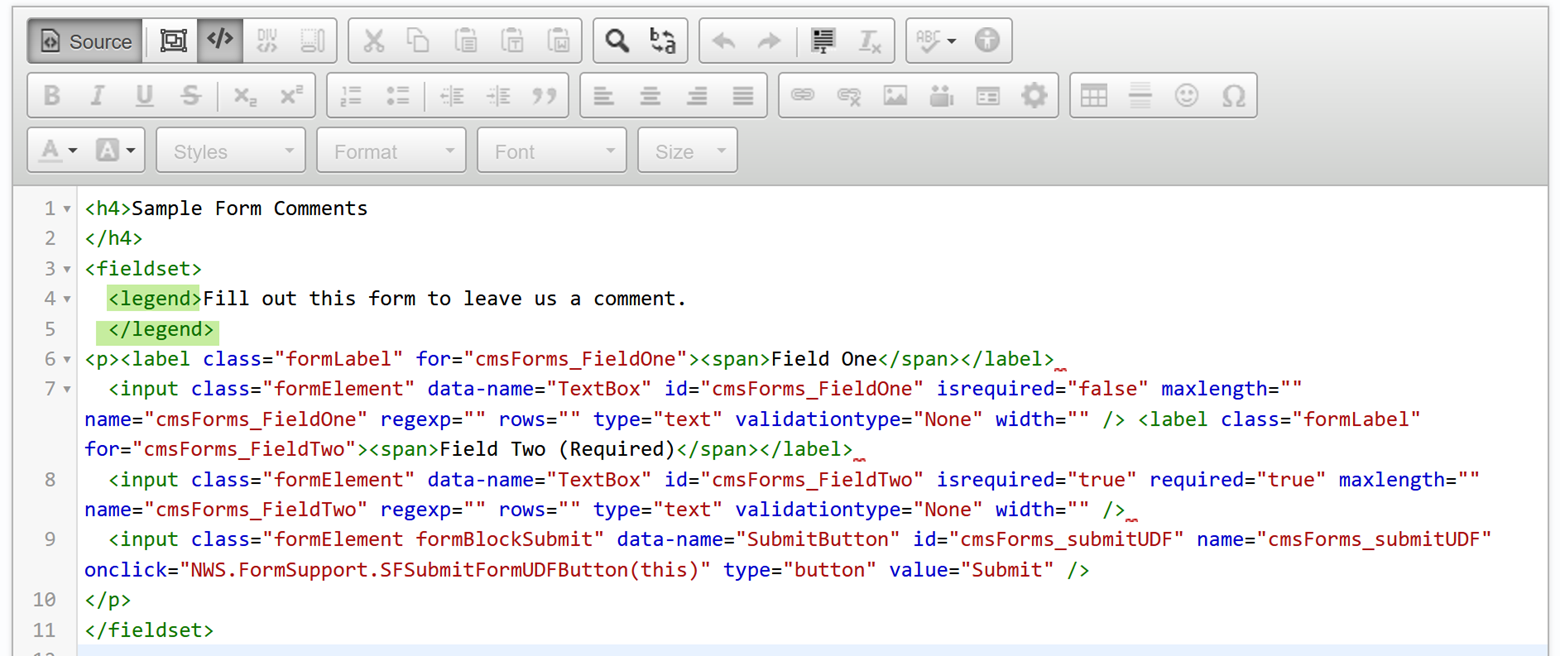This screenshot has height=656, width=1560.
Task: Click the Unlink icon
Action: pyautogui.click(x=849, y=96)
